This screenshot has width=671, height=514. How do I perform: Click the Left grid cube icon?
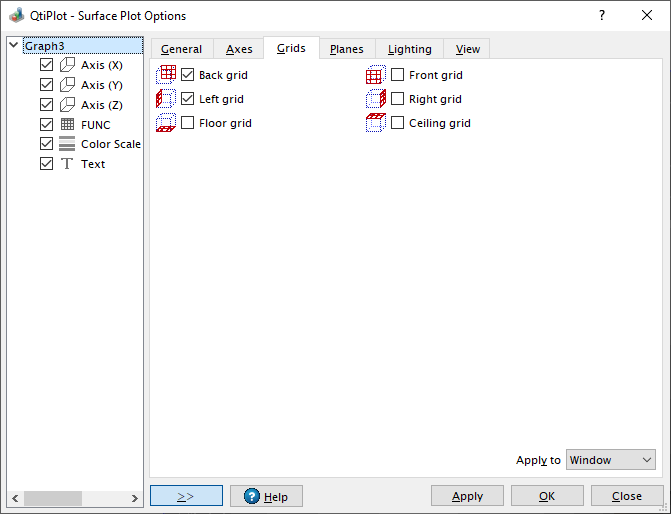(x=167, y=99)
